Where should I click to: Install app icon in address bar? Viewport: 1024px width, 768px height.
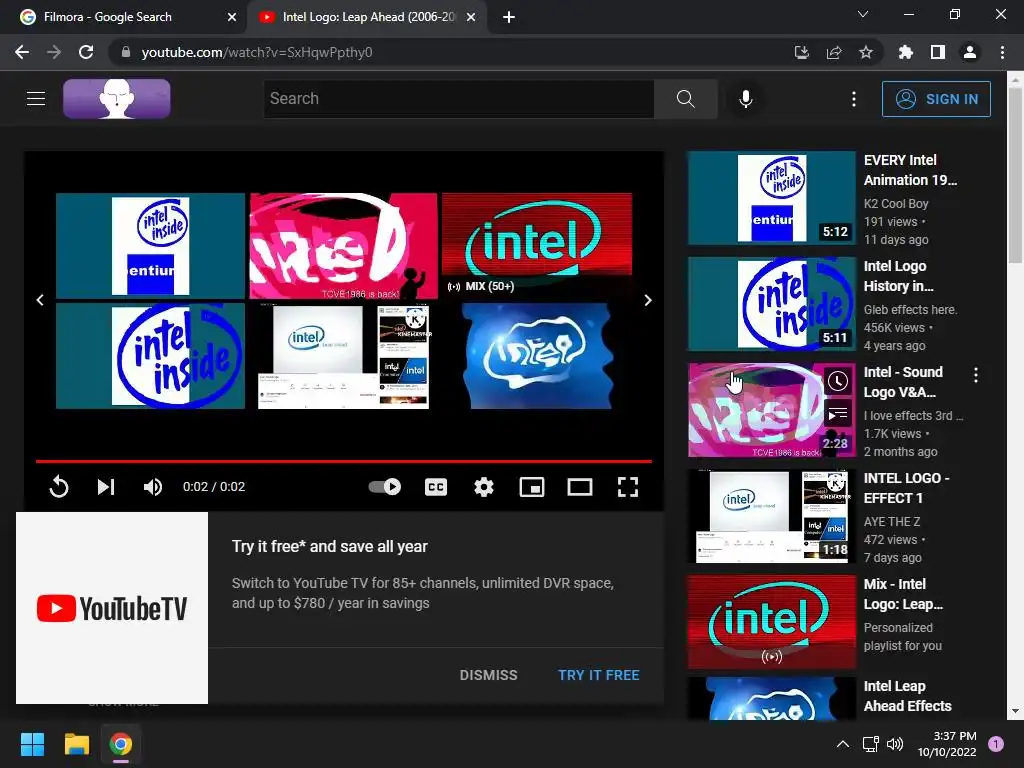pos(801,52)
